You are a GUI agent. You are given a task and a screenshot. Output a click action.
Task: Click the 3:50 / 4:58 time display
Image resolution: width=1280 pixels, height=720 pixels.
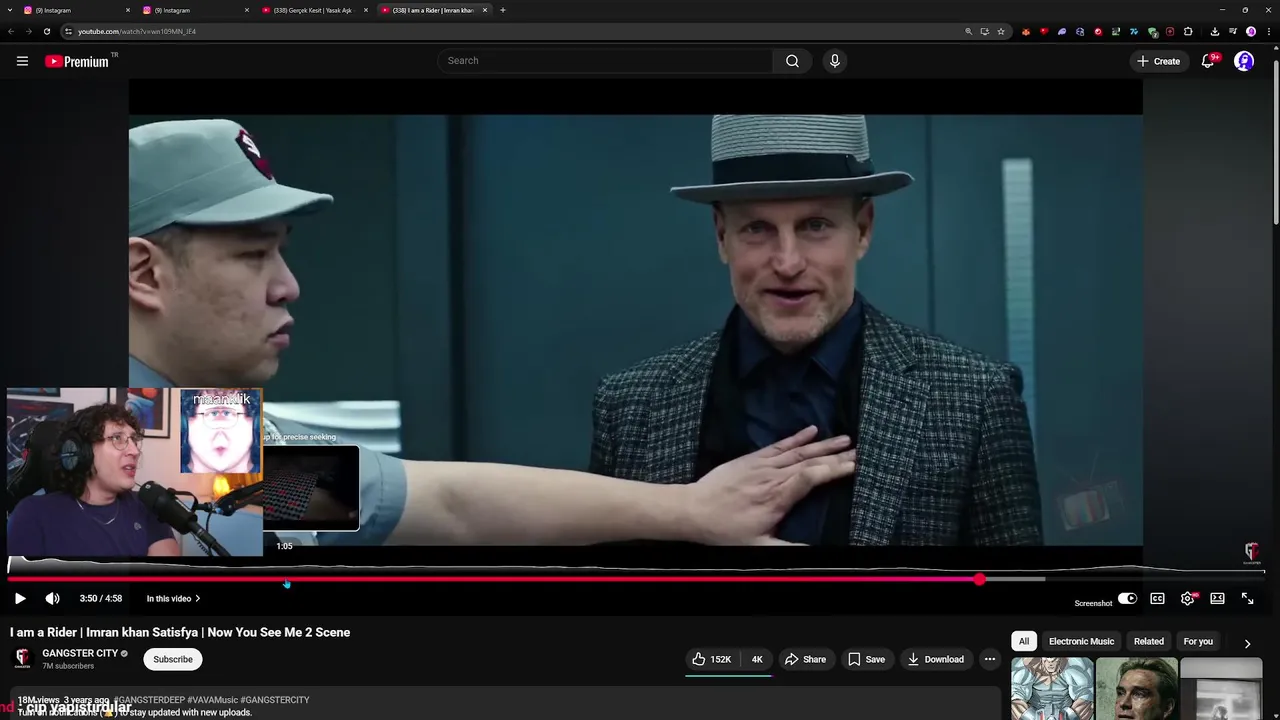tap(101, 599)
